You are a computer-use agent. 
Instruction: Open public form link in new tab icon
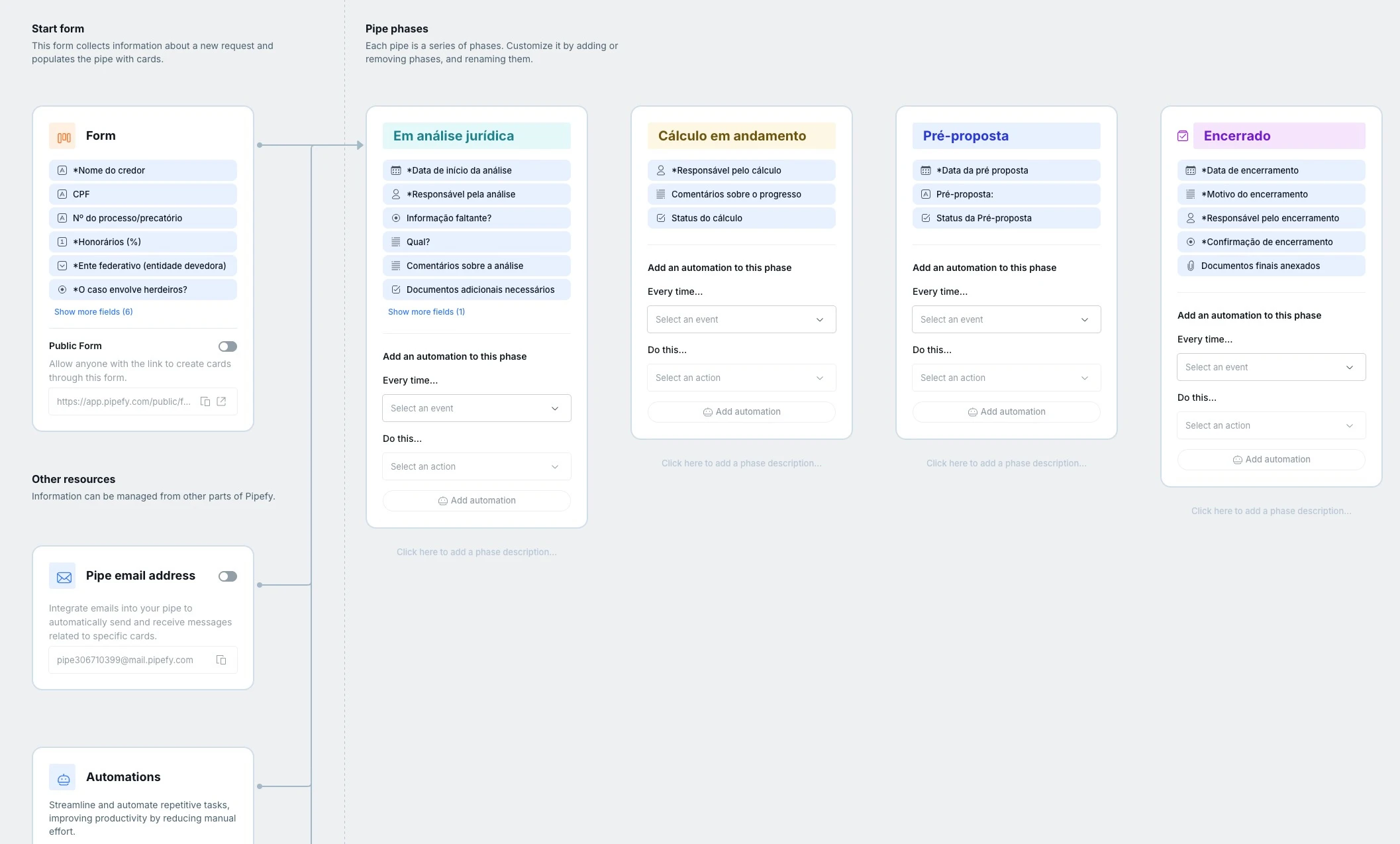[x=222, y=401]
